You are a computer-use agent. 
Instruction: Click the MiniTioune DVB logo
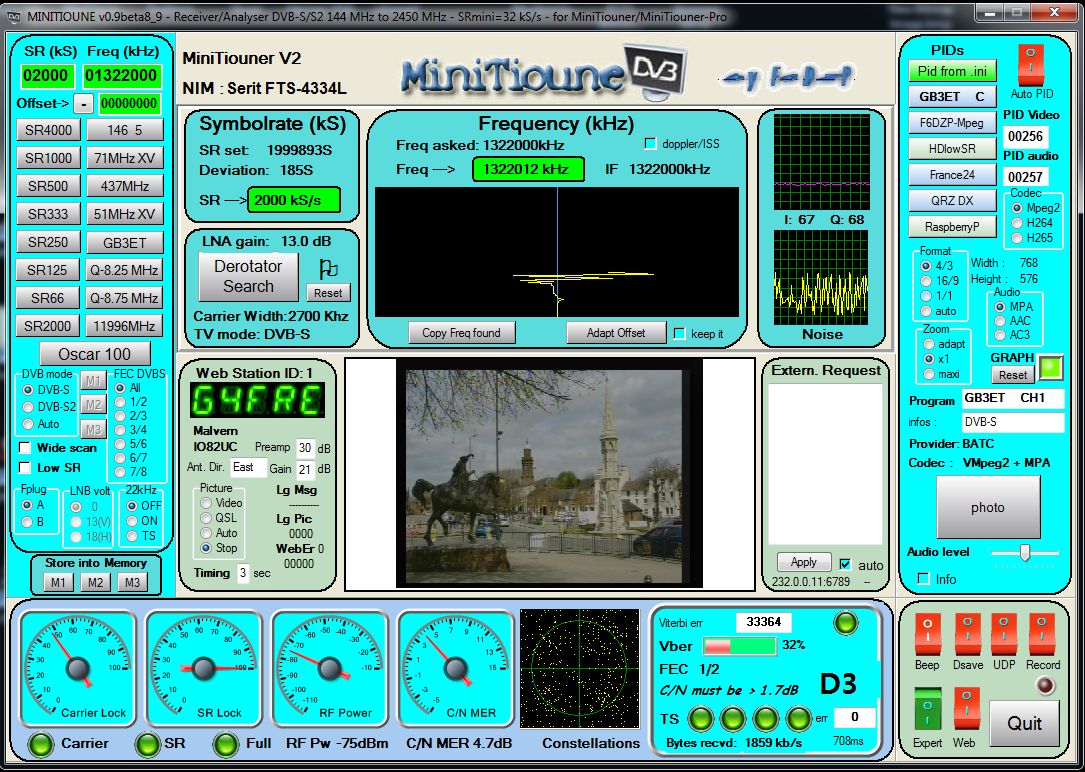[545, 74]
